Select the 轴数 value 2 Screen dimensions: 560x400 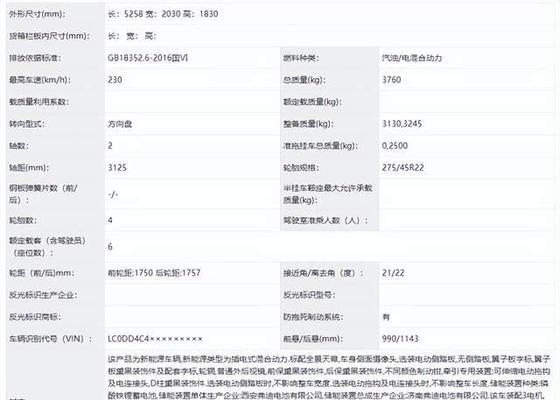[x=110, y=146]
